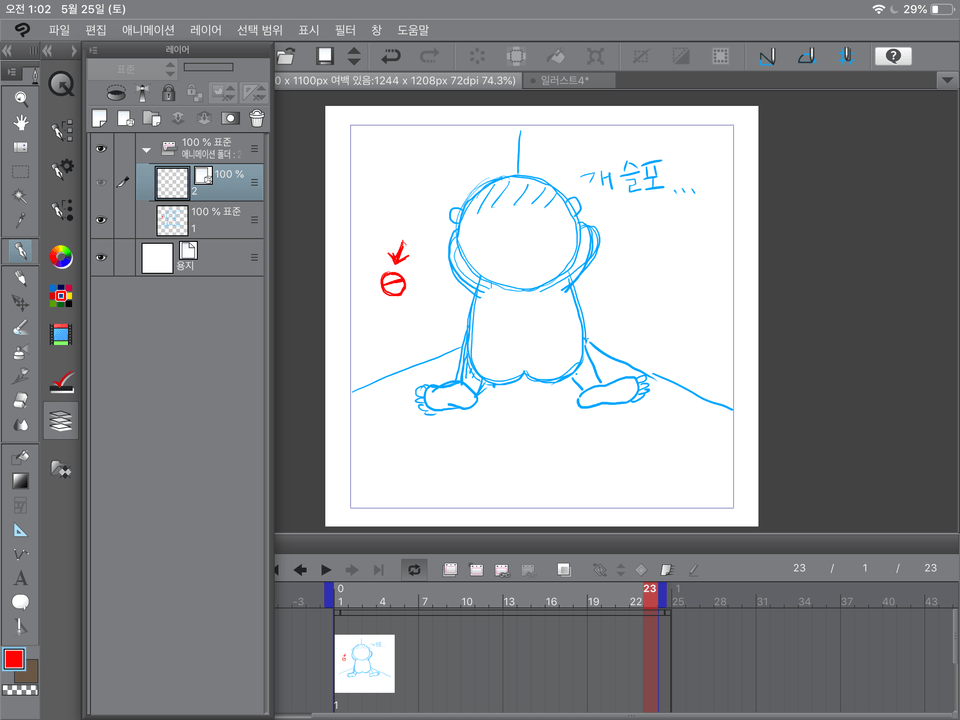Viewport: 960px width, 720px height.
Task: Click the New Layer icon in Layers panel
Action: click(98, 117)
